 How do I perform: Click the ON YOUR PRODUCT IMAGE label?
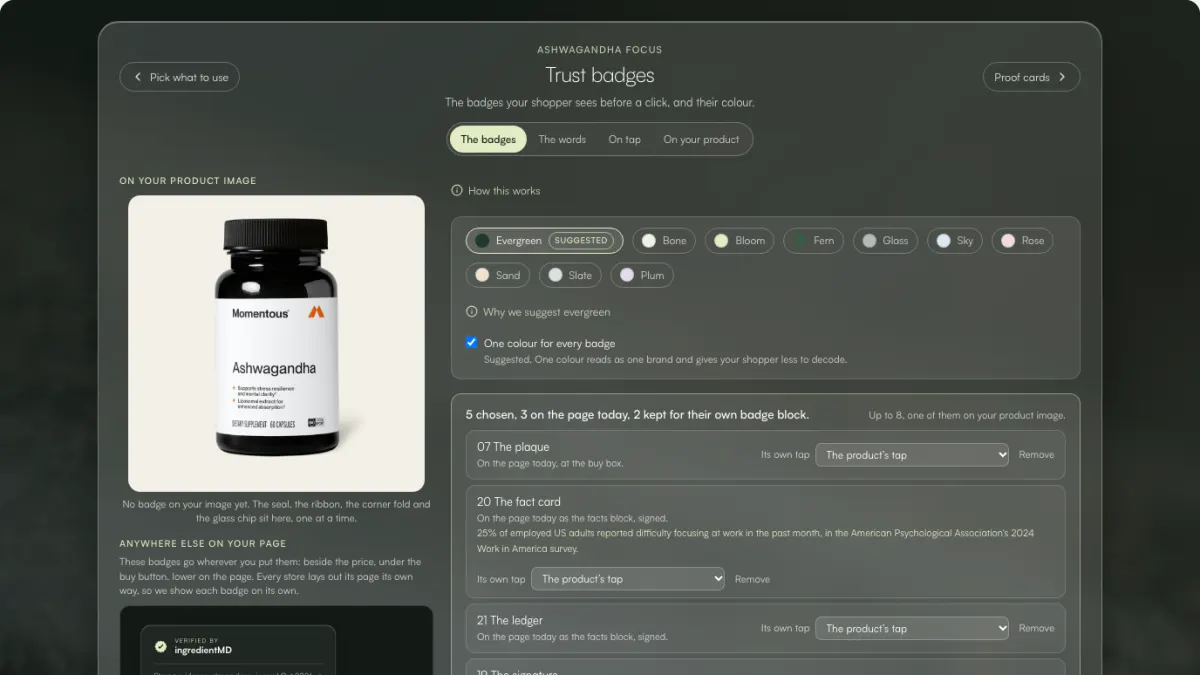[x=188, y=181]
